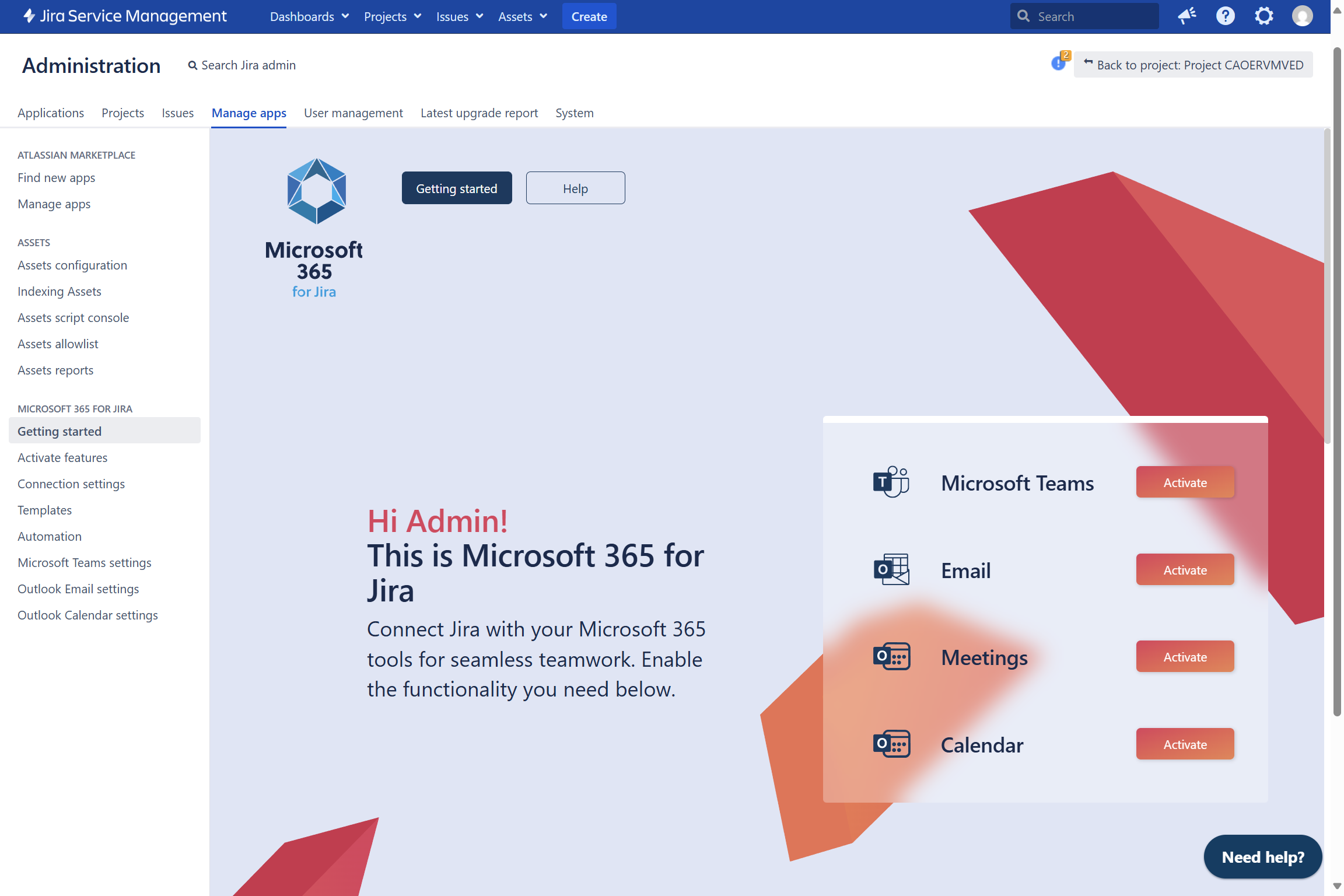Open the System admin tab
This screenshot has height=896, width=1344.
coord(574,113)
